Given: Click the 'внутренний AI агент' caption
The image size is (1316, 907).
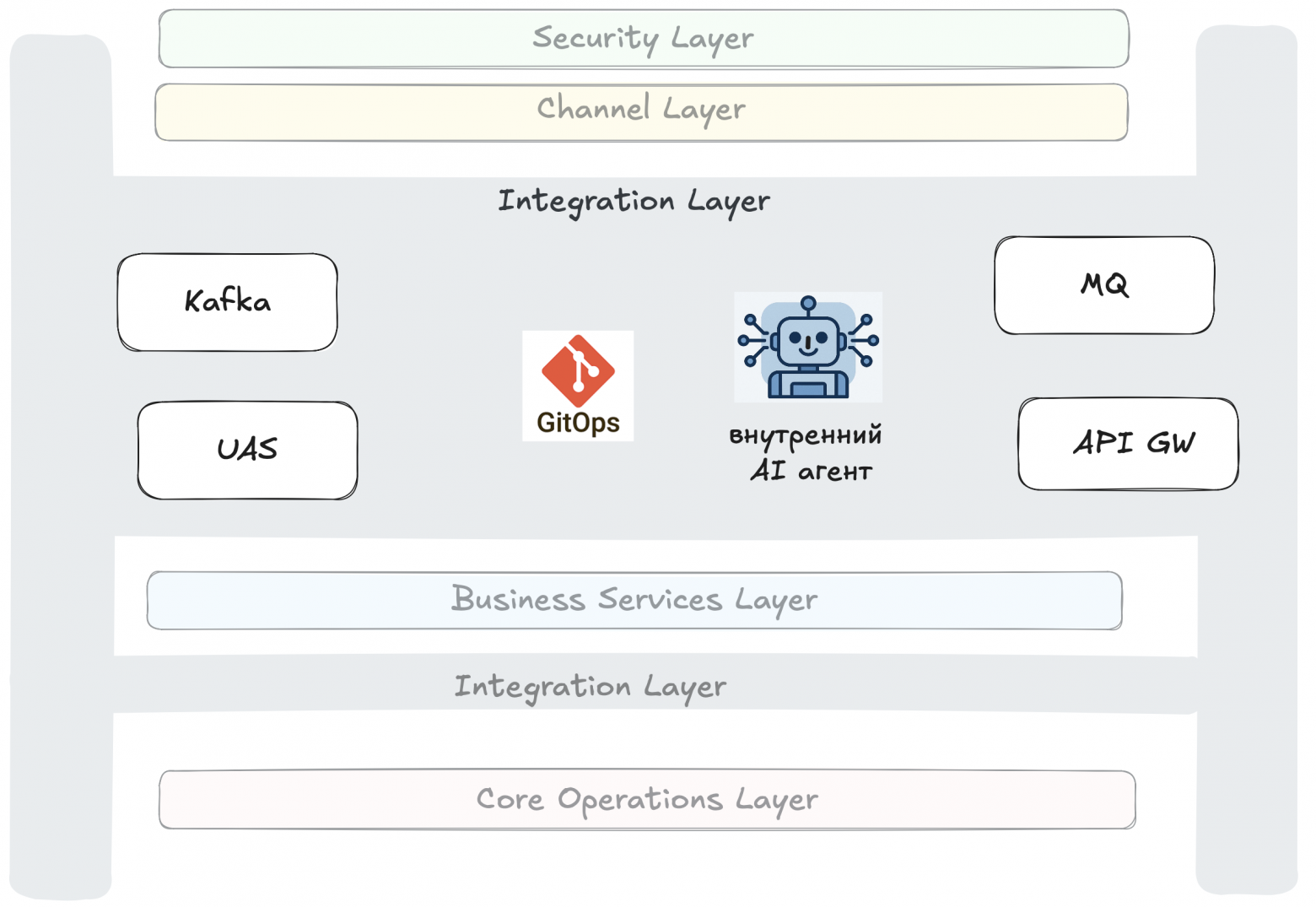Looking at the screenshot, I should (806, 453).
